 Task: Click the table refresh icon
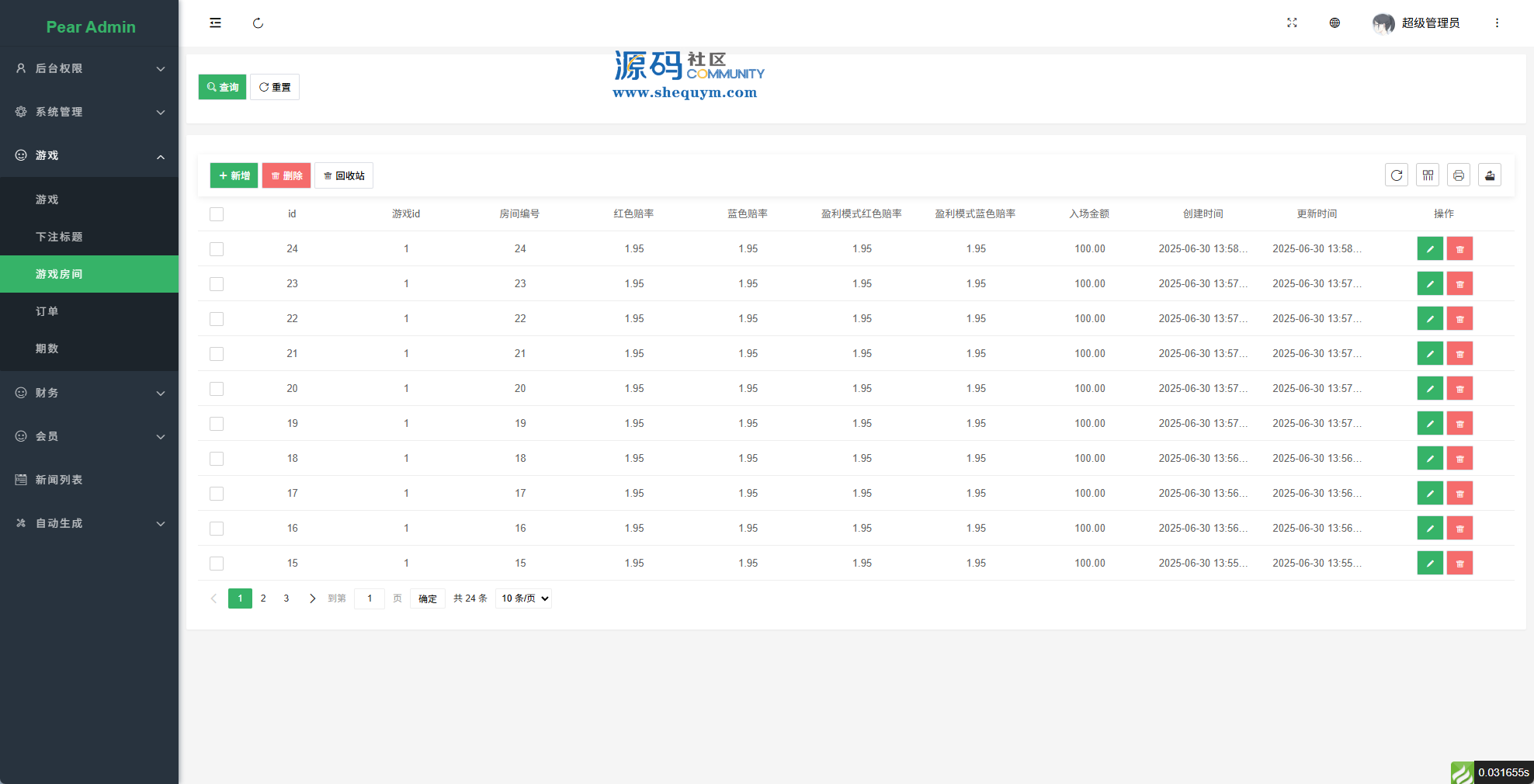1397,175
